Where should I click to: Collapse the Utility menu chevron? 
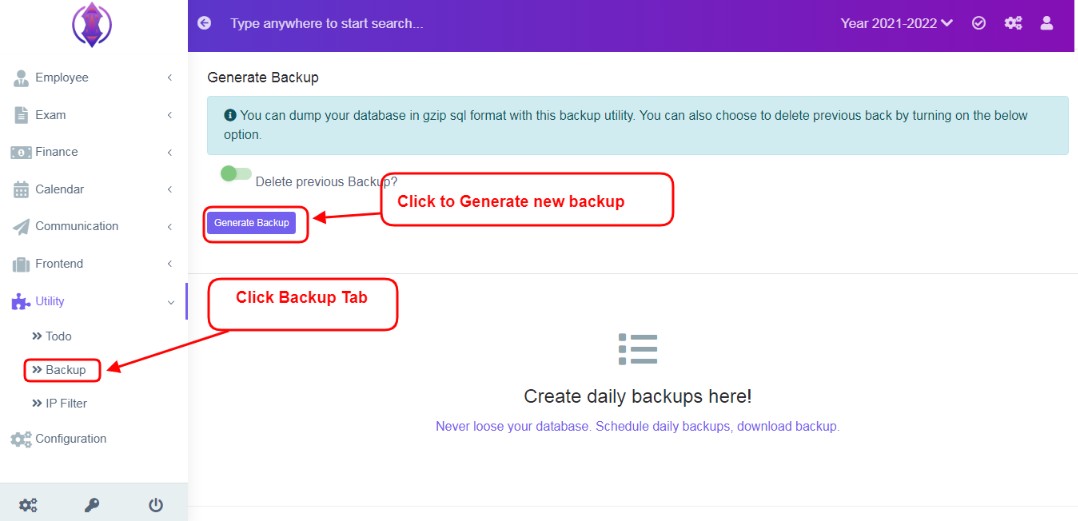pos(170,302)
